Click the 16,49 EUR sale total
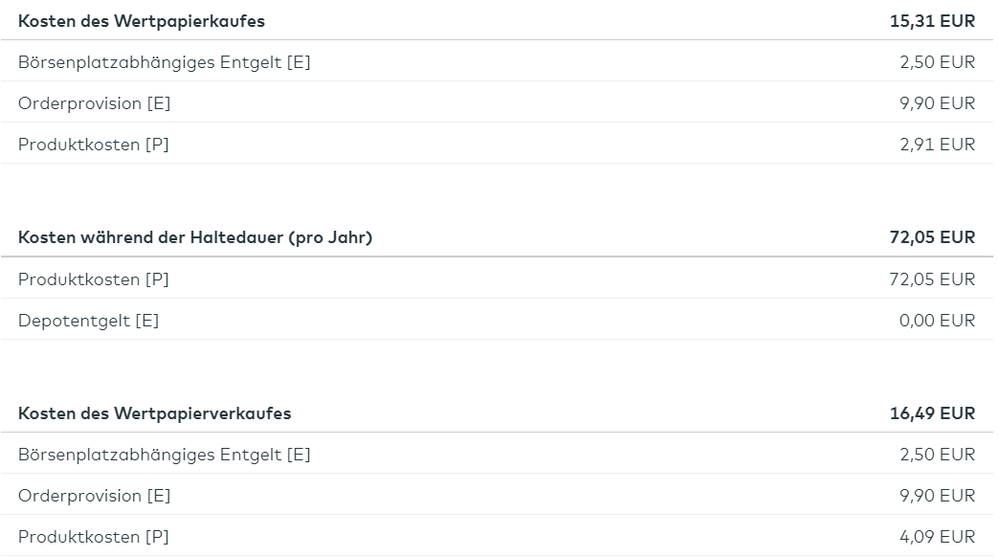 pos(932,413)
